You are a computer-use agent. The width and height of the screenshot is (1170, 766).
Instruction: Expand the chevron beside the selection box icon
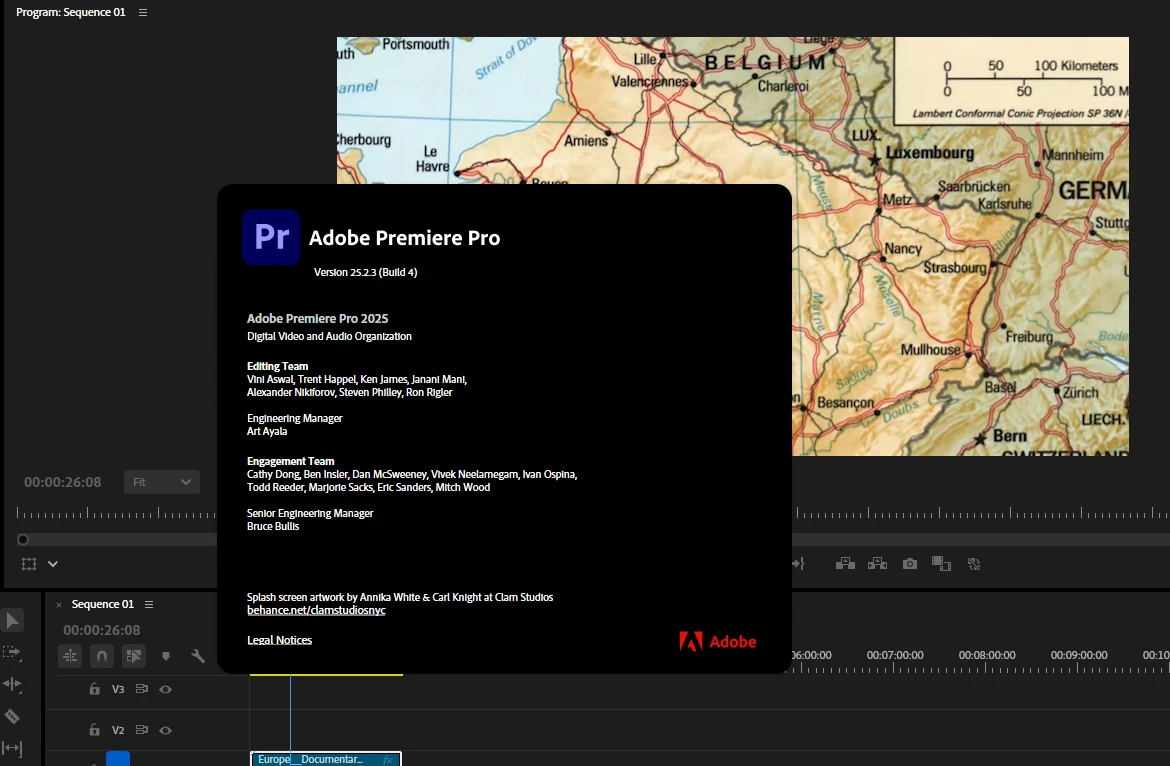tap(53, 564)
